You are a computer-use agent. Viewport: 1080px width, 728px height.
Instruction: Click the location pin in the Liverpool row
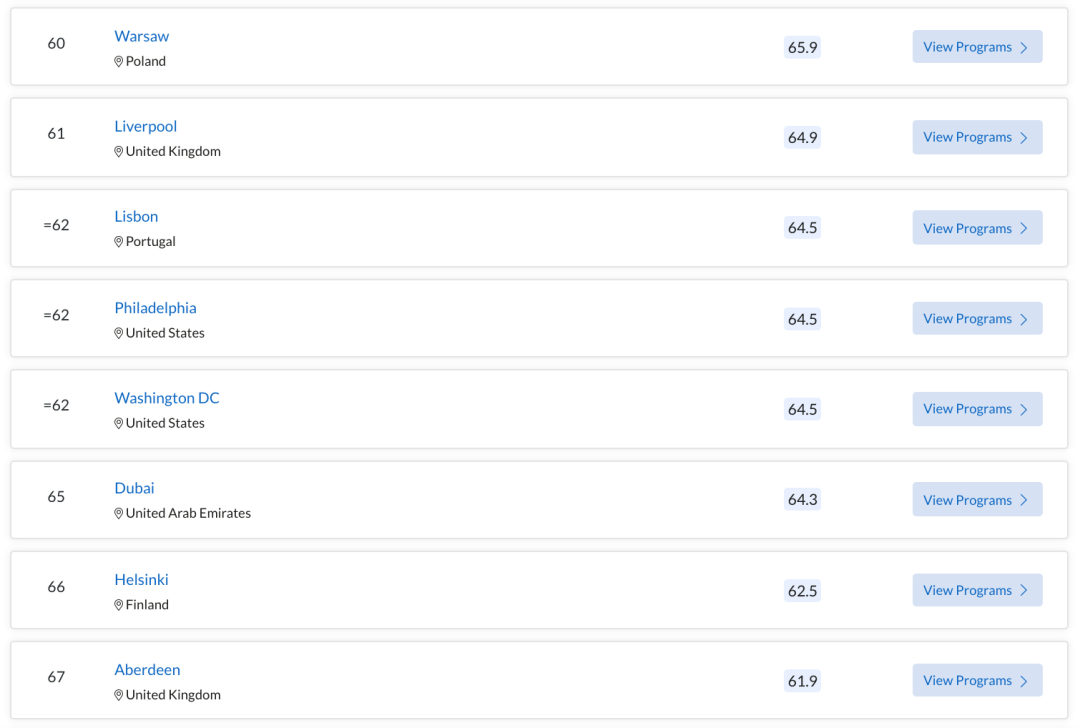(118, 152)
